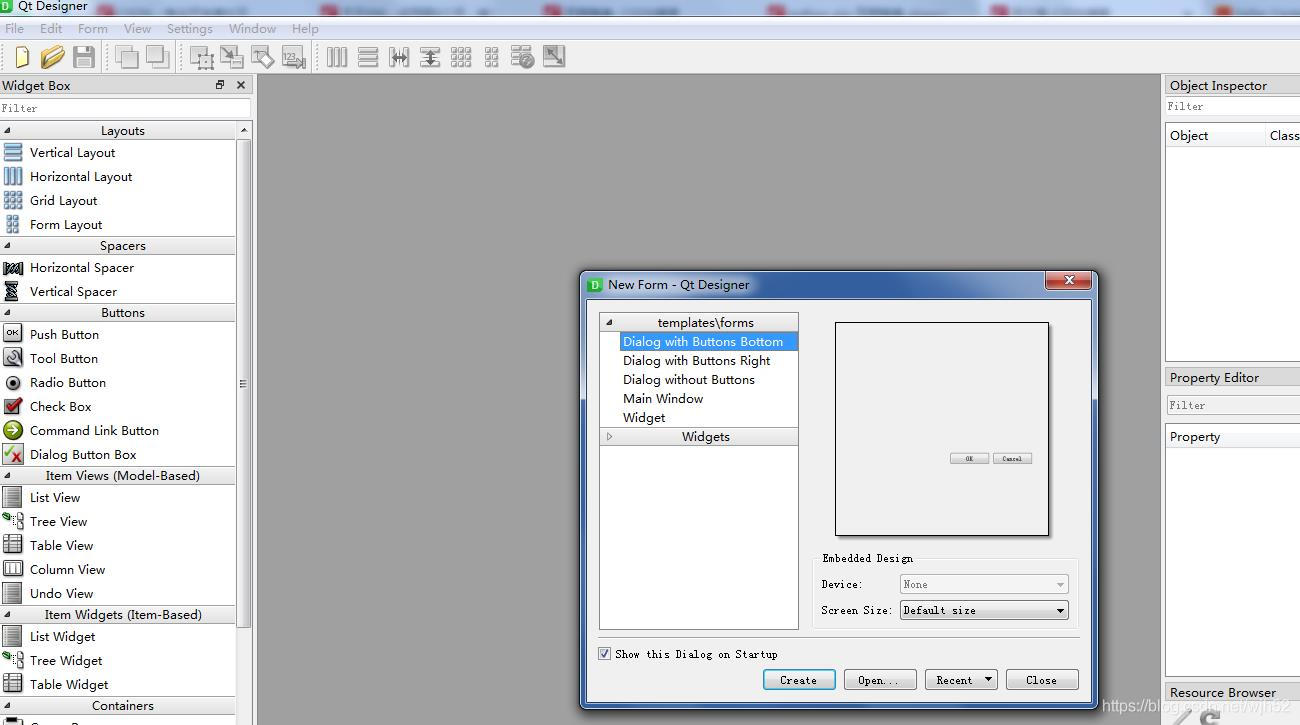Image resolution: width=1300 pixels, height=725 pixels.
Task: Collapse the Layouts section in Widget Box
Action: point(122,130)
